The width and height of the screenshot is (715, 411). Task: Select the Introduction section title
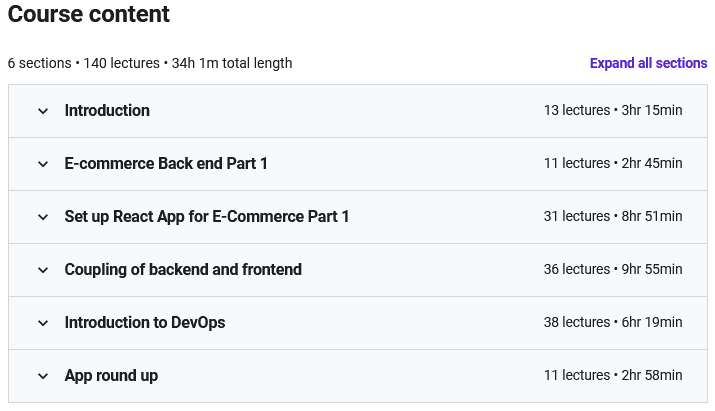tap(107, 111)
